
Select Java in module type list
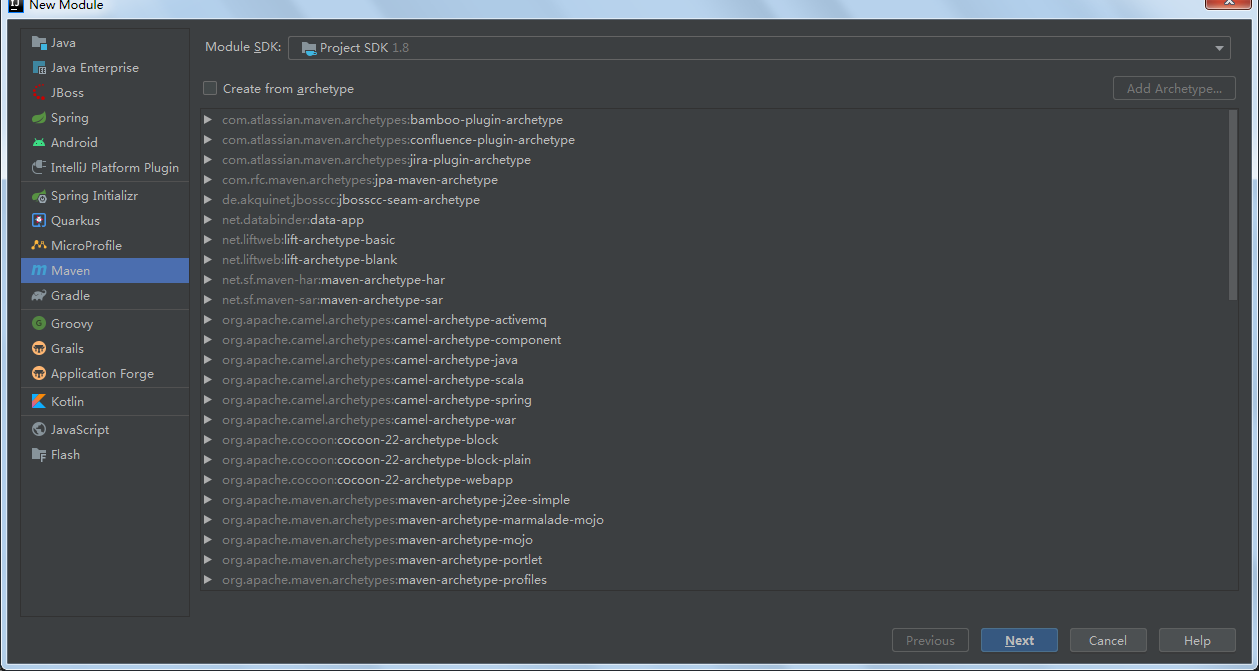[x=105, y=43]
